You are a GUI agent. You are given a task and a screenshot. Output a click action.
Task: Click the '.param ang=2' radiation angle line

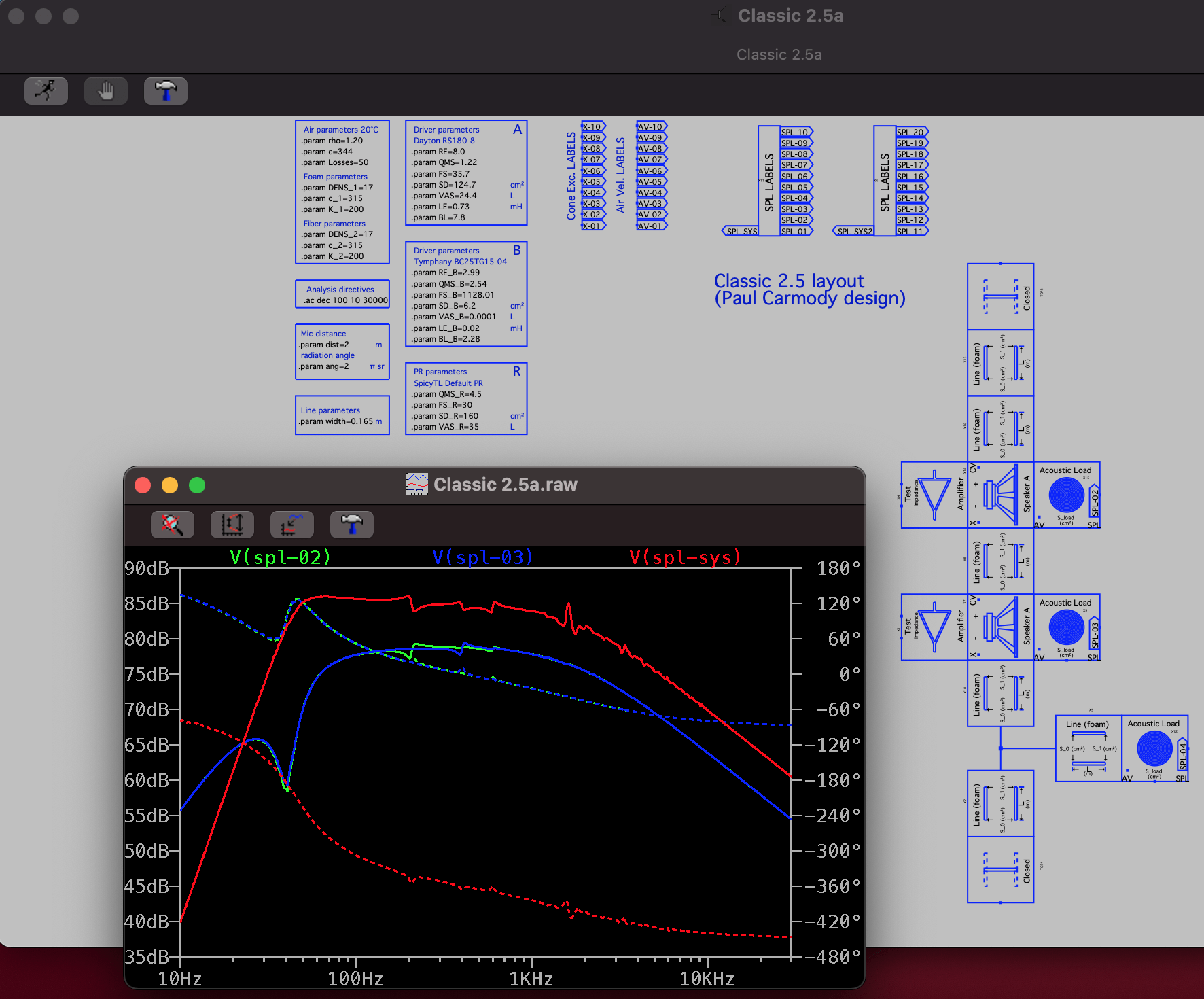point(324,366)
